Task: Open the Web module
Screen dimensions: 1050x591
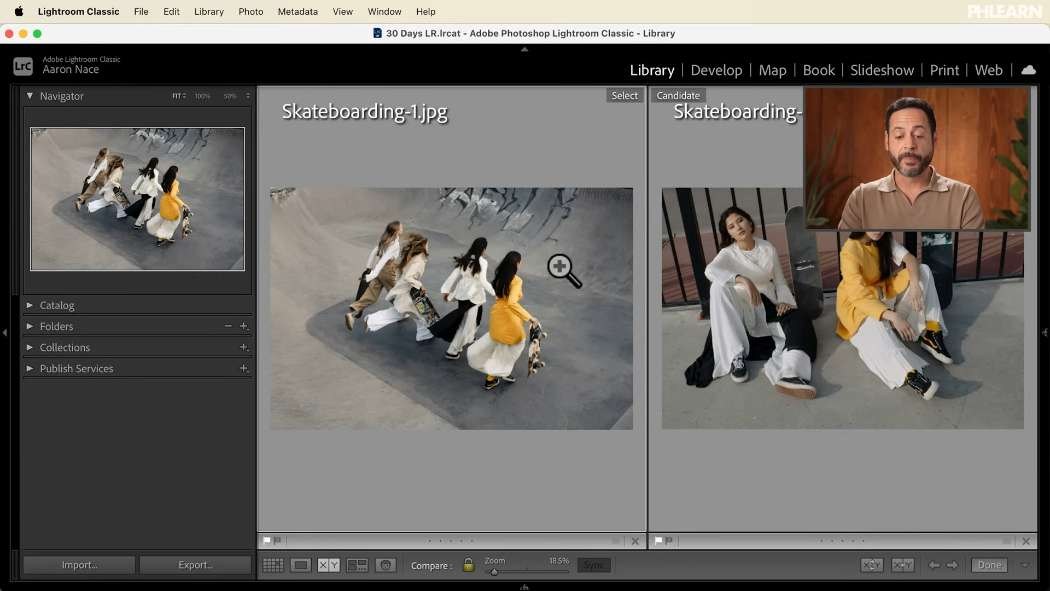Action: click(x=988, y=70)
